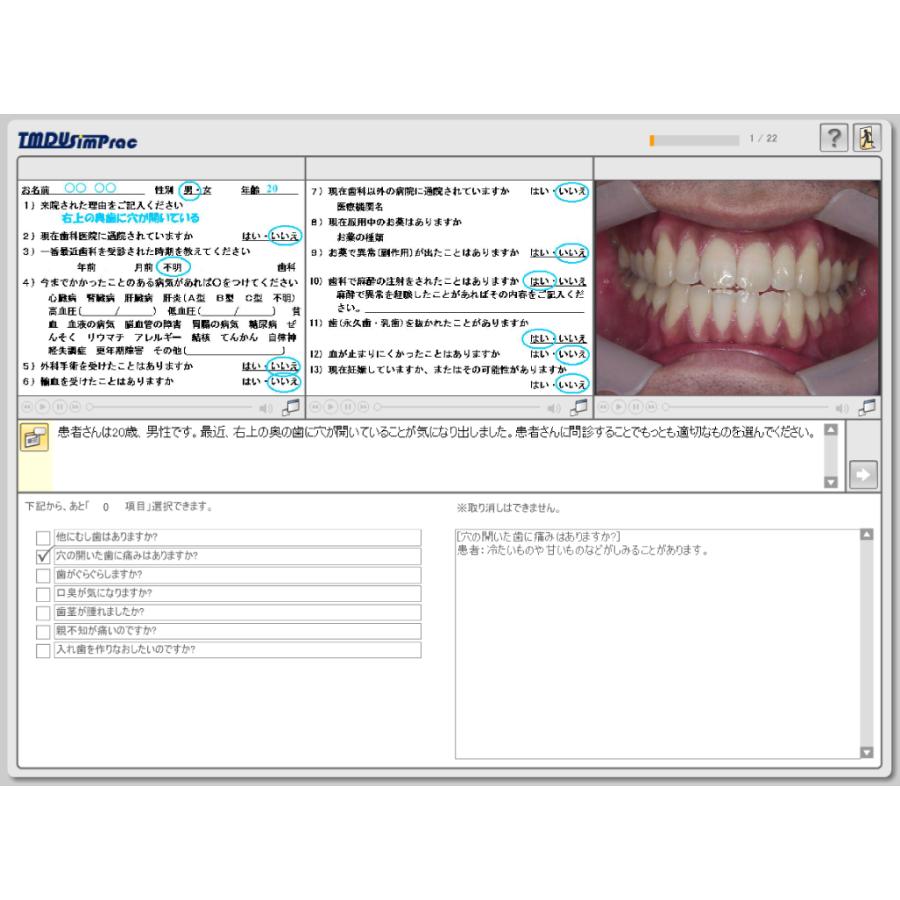The image size is (900, 900).
Task: Click up arrow of patient response box scrollbar
Action: point(867,534)
